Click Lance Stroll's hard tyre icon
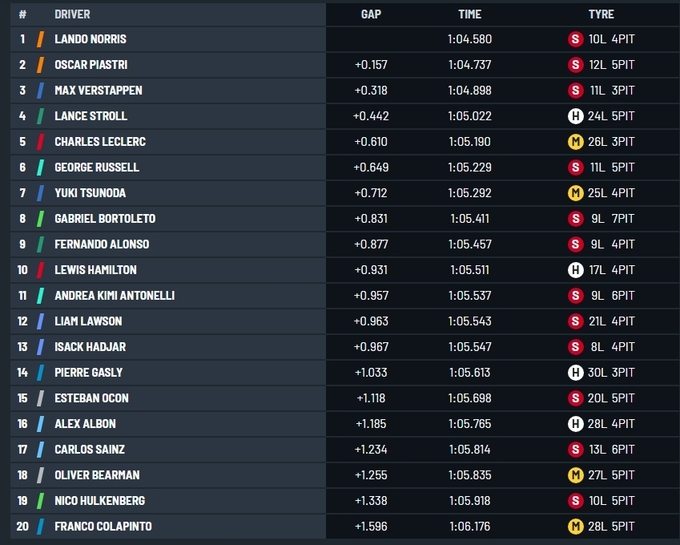 575,116
